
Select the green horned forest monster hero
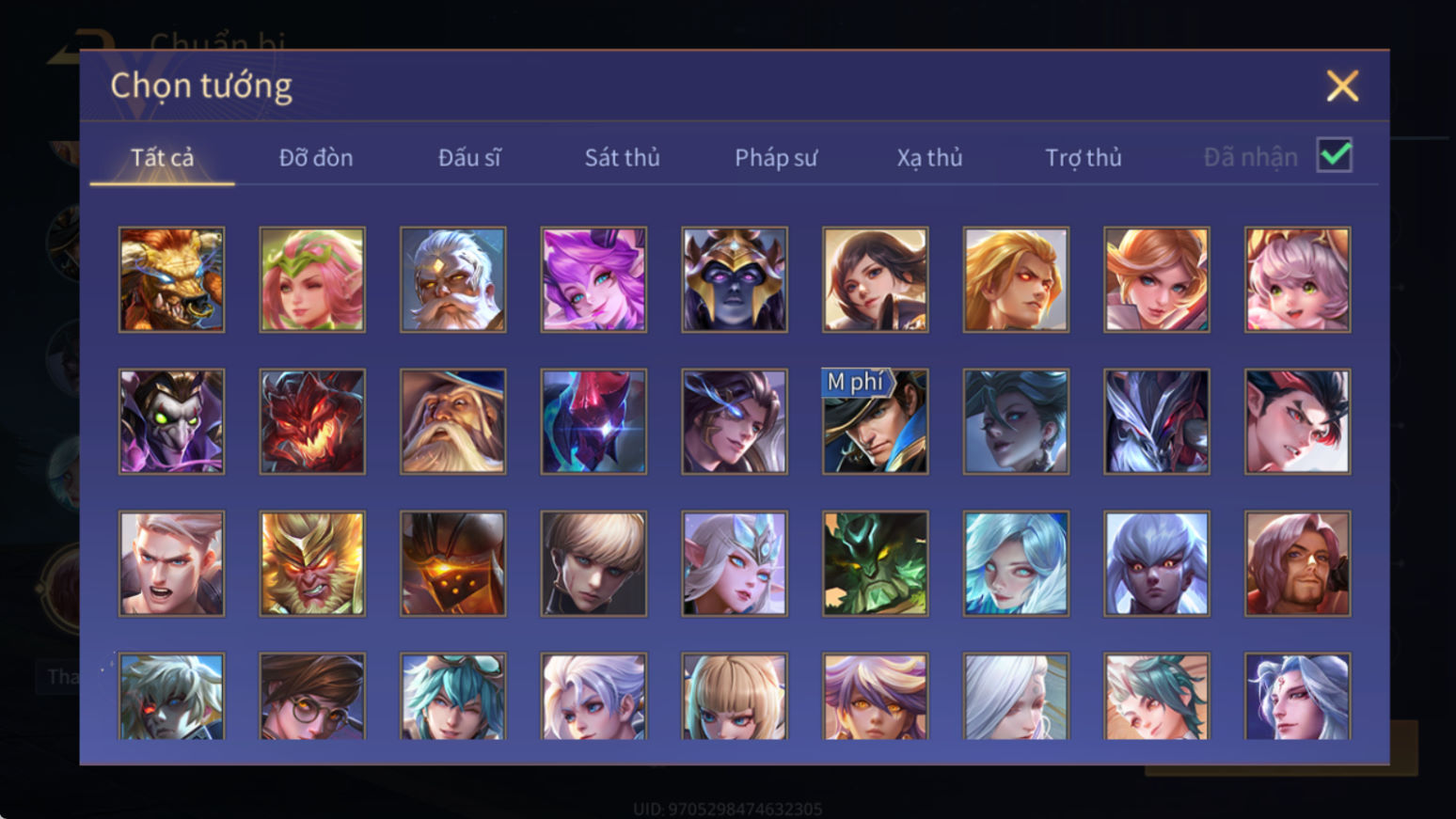point(875,563)
